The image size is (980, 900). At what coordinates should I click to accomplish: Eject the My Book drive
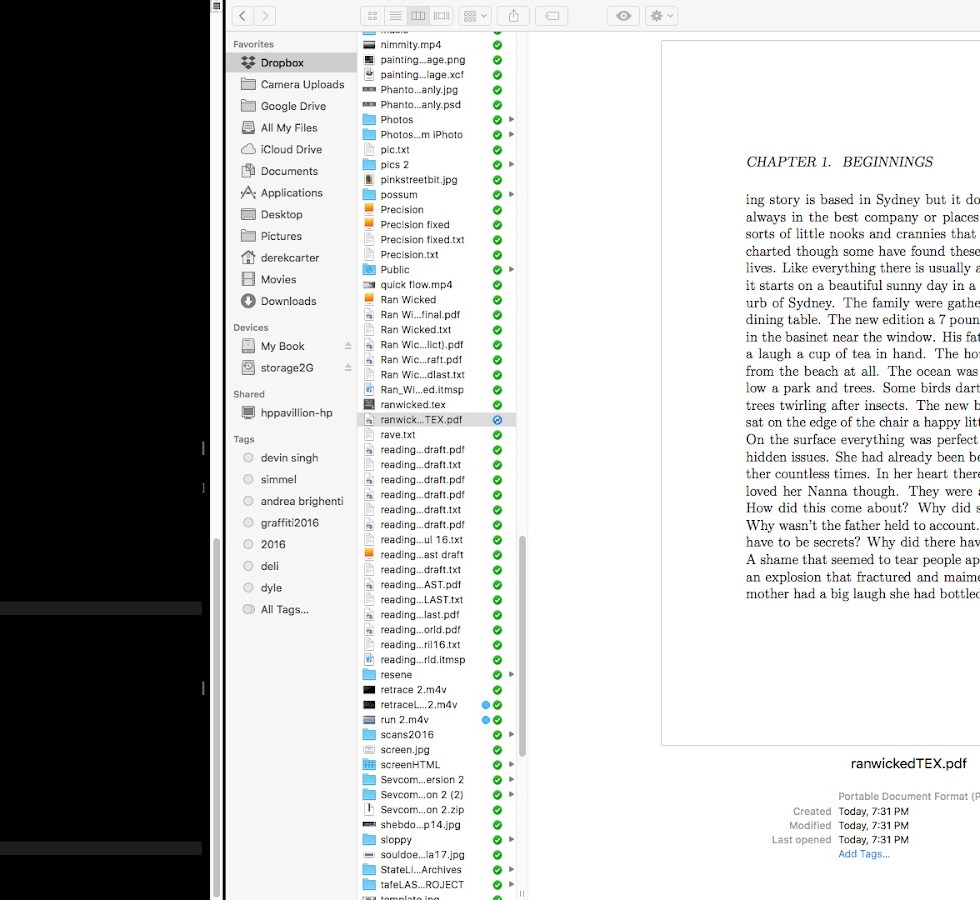pos(348,346)
